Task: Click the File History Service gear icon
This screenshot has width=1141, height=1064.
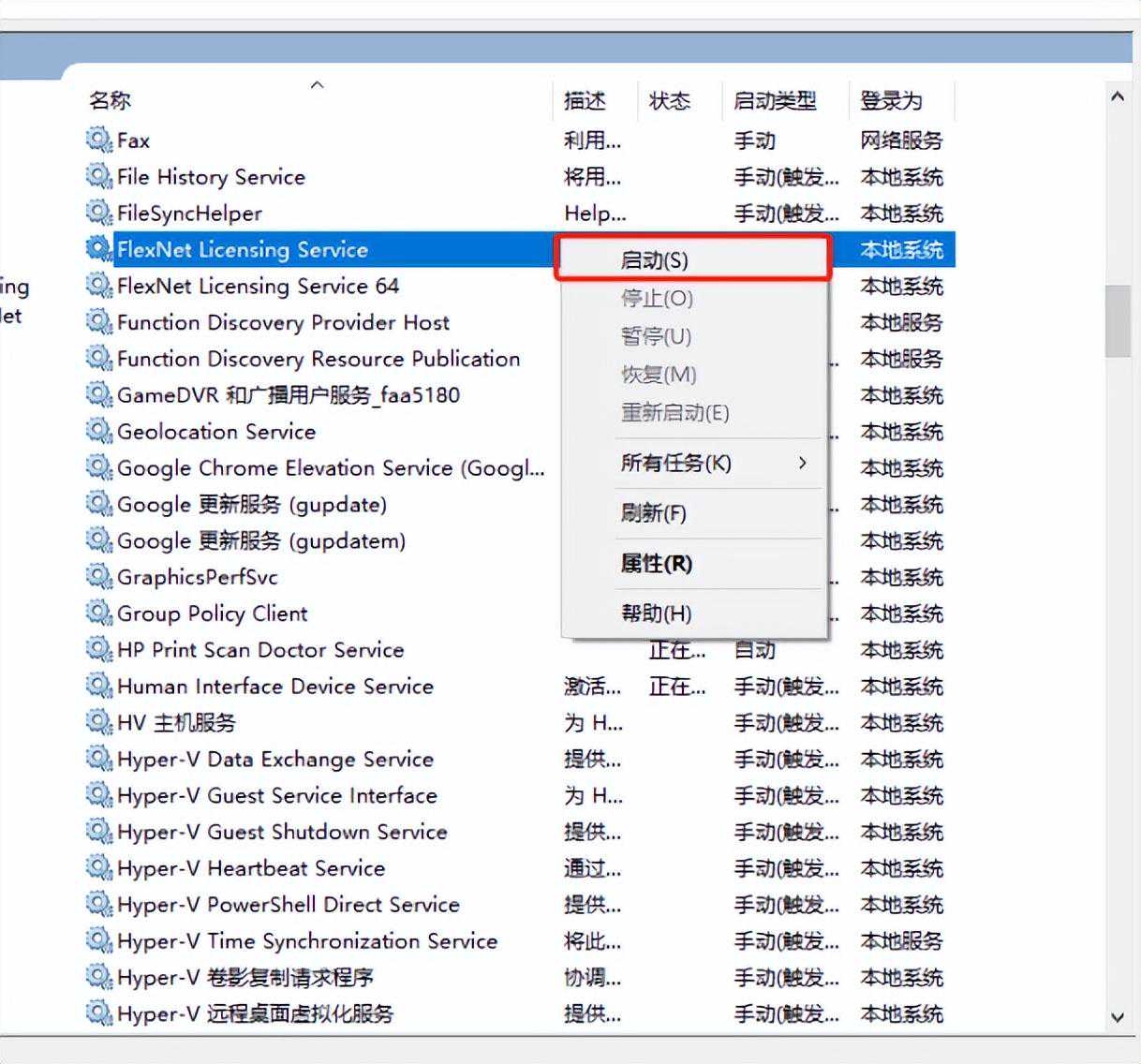Action: pyautogui.click(x=98, y=176)
